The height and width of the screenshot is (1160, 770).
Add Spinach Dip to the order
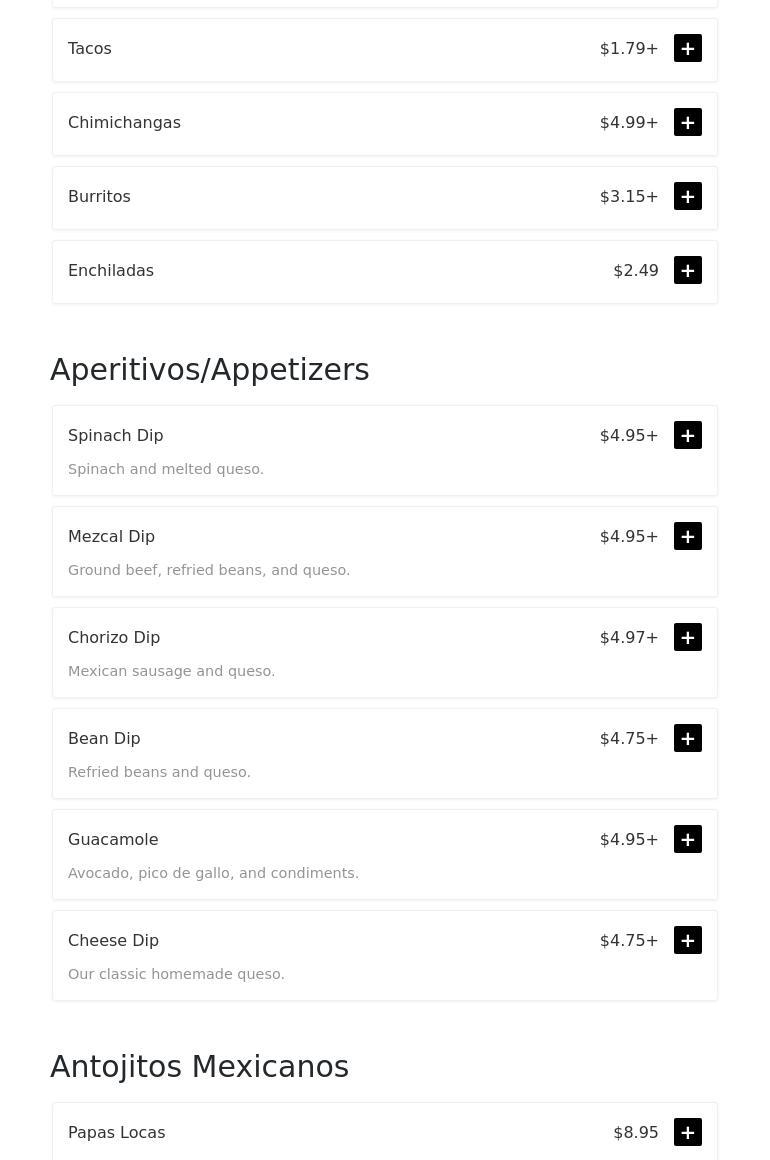[688, 436]
